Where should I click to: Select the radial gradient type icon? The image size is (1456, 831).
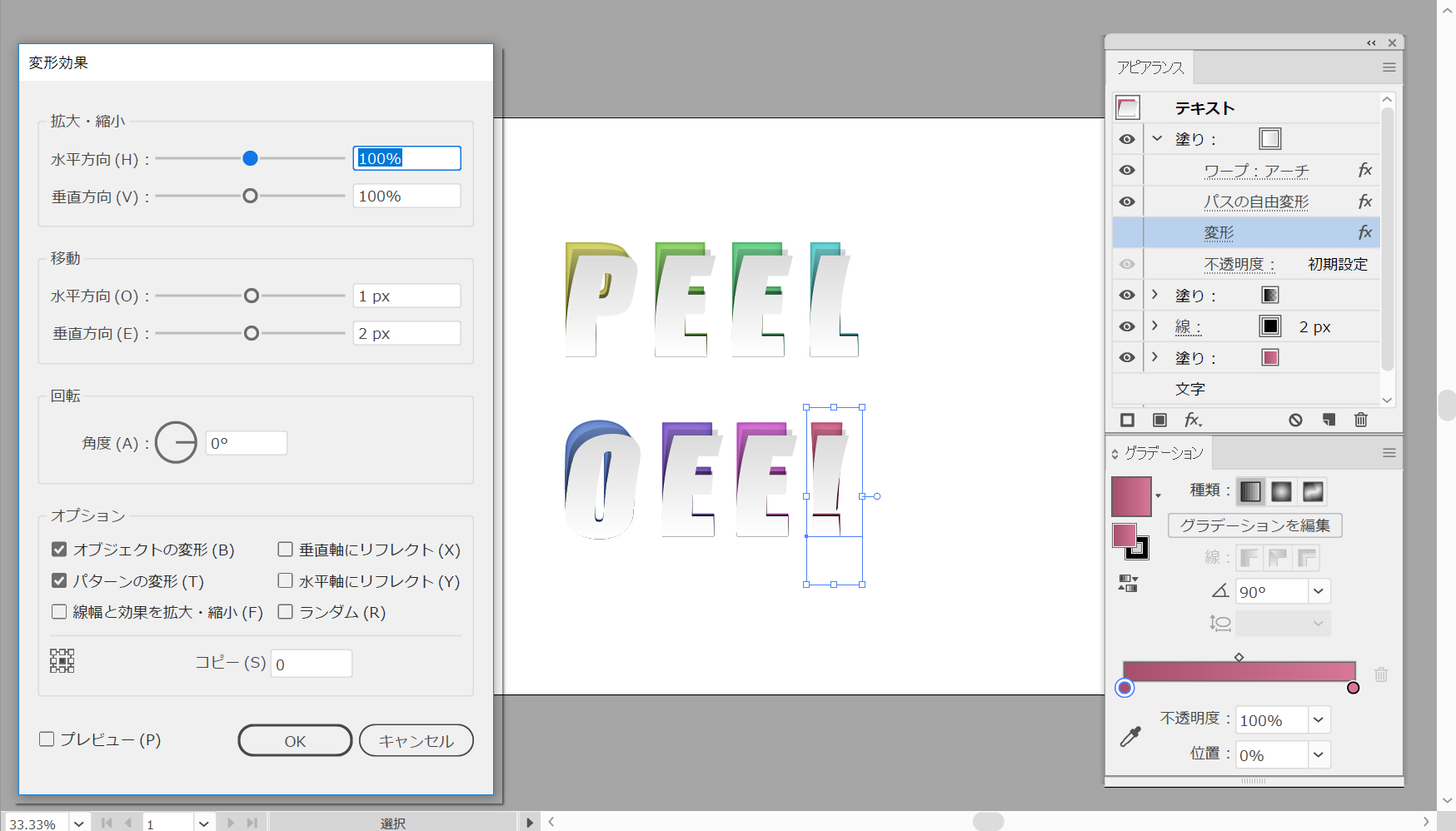1281,491
